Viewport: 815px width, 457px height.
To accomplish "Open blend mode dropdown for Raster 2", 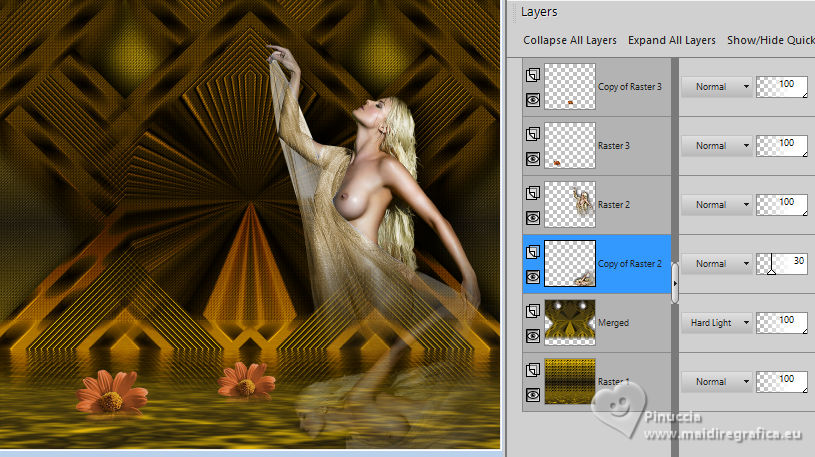I will click(x=717, y=205).
